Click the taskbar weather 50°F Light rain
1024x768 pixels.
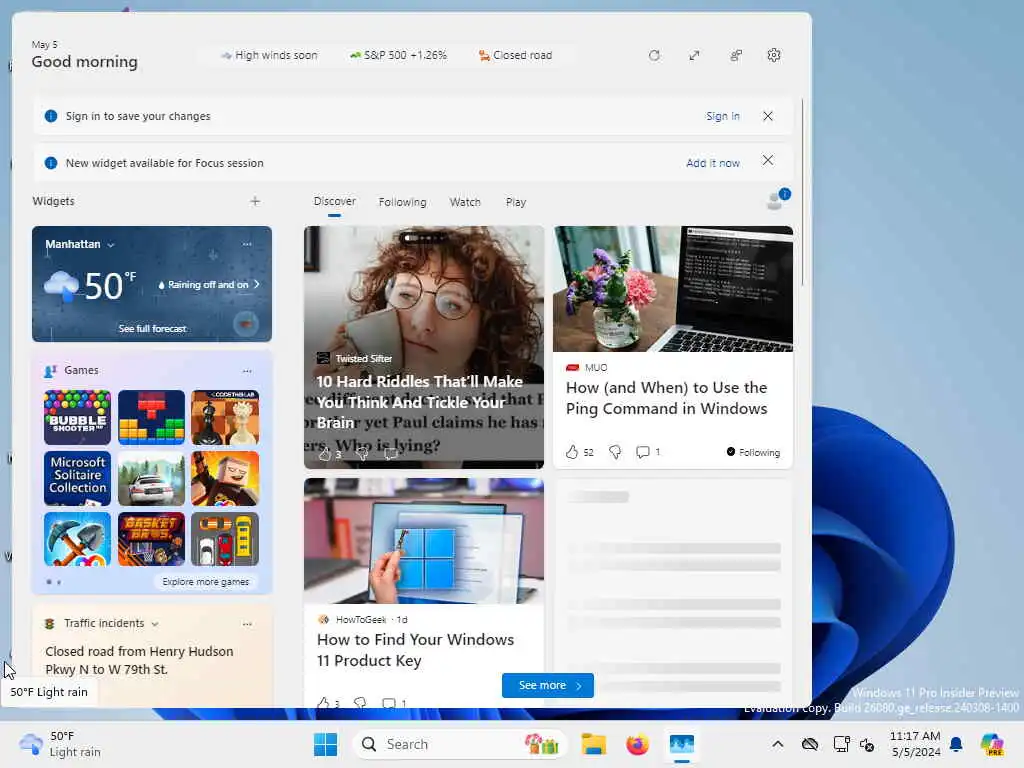(x=60, y=744)
